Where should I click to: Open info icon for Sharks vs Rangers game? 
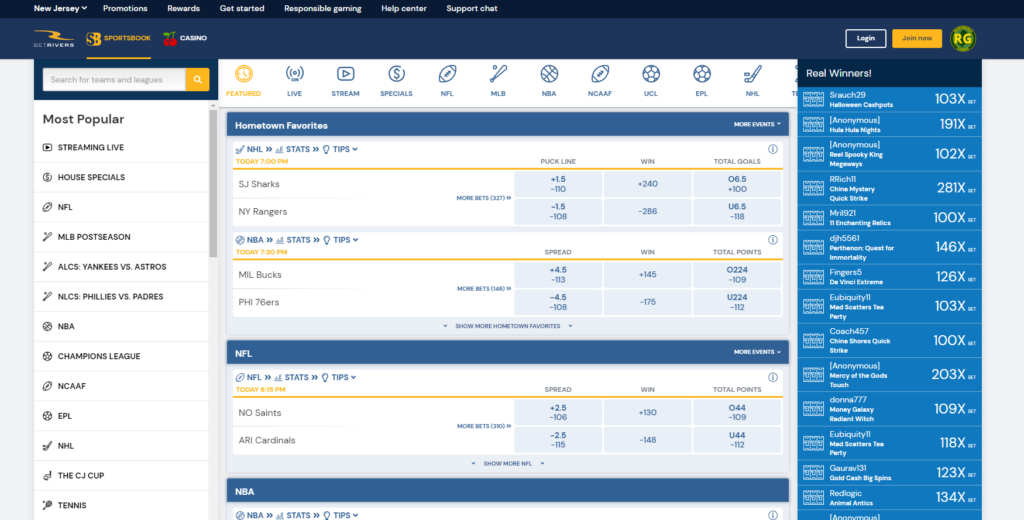point(773,149)
